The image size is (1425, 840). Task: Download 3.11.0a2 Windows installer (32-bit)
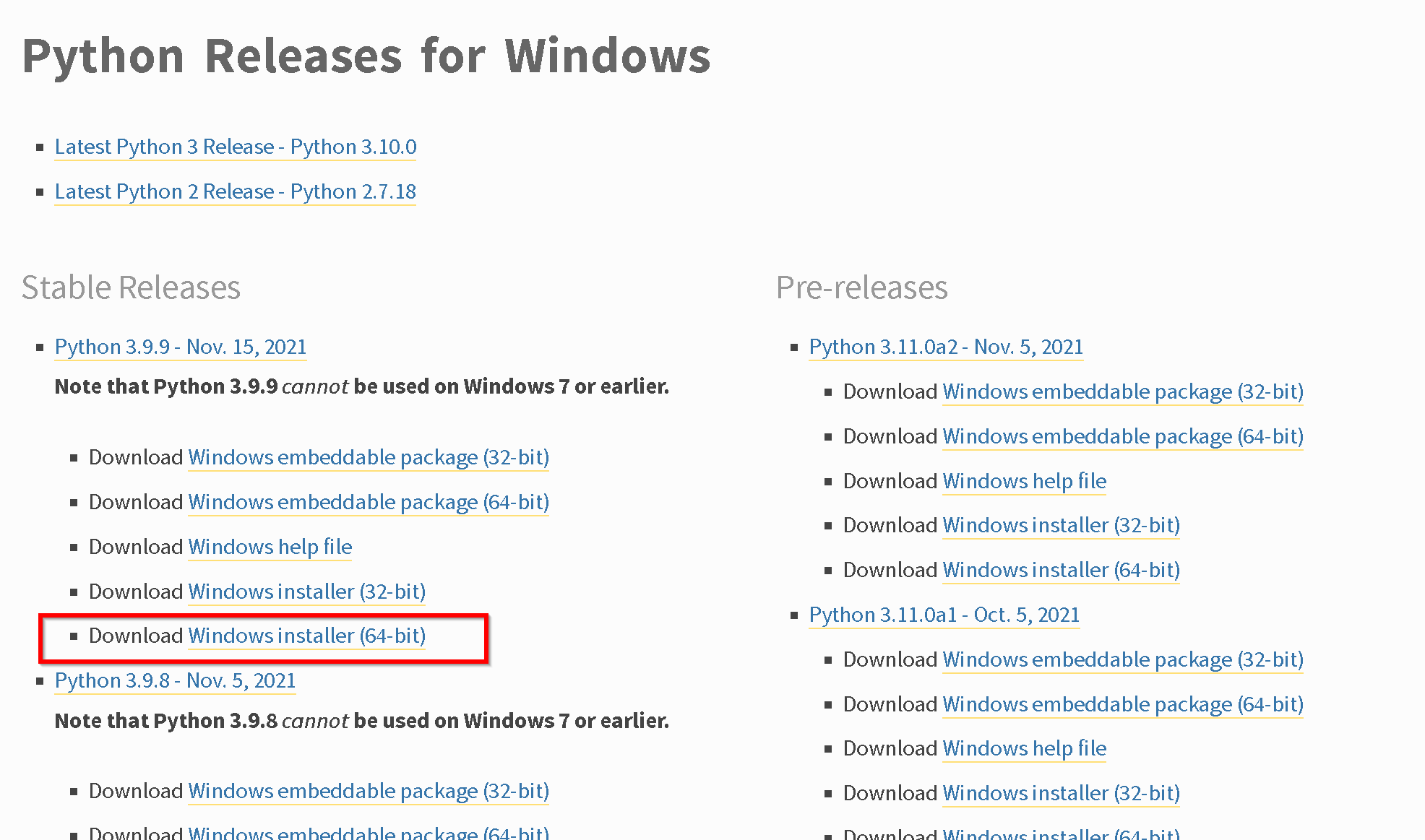click(x=1062, y=525)
